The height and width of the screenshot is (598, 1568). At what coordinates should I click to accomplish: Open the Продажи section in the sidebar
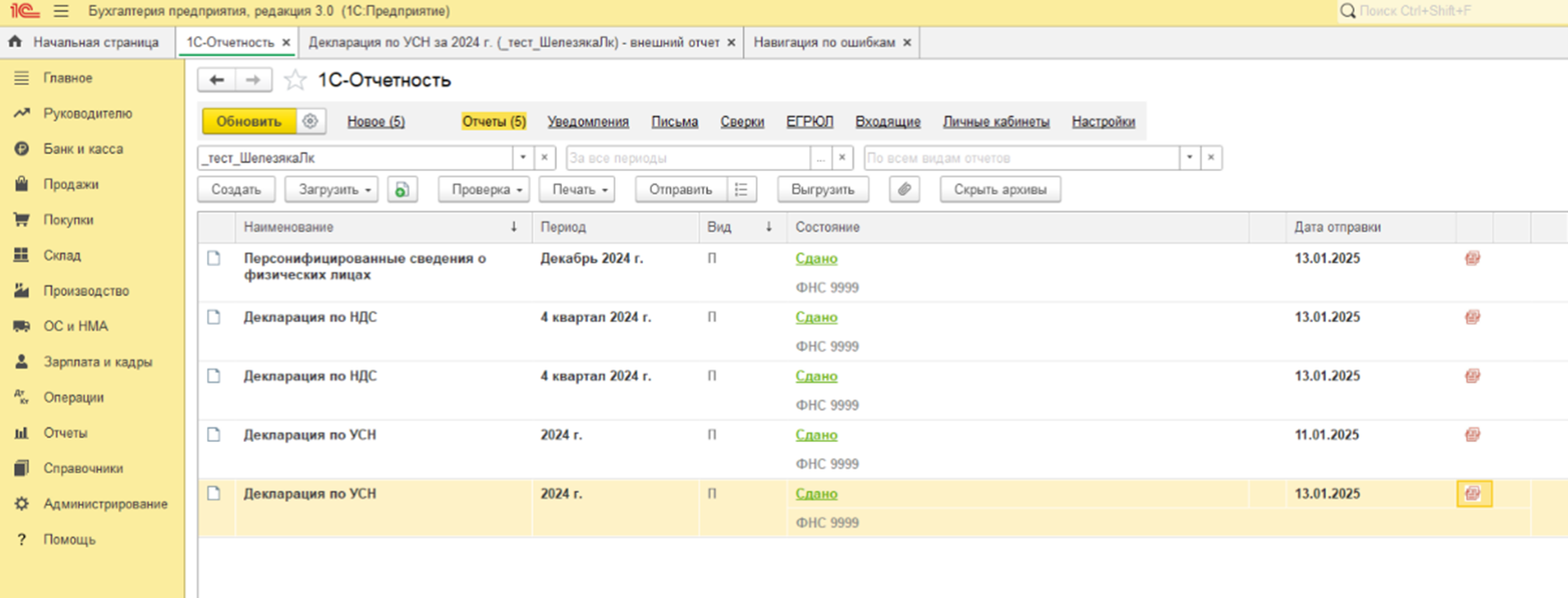(71, 184)
